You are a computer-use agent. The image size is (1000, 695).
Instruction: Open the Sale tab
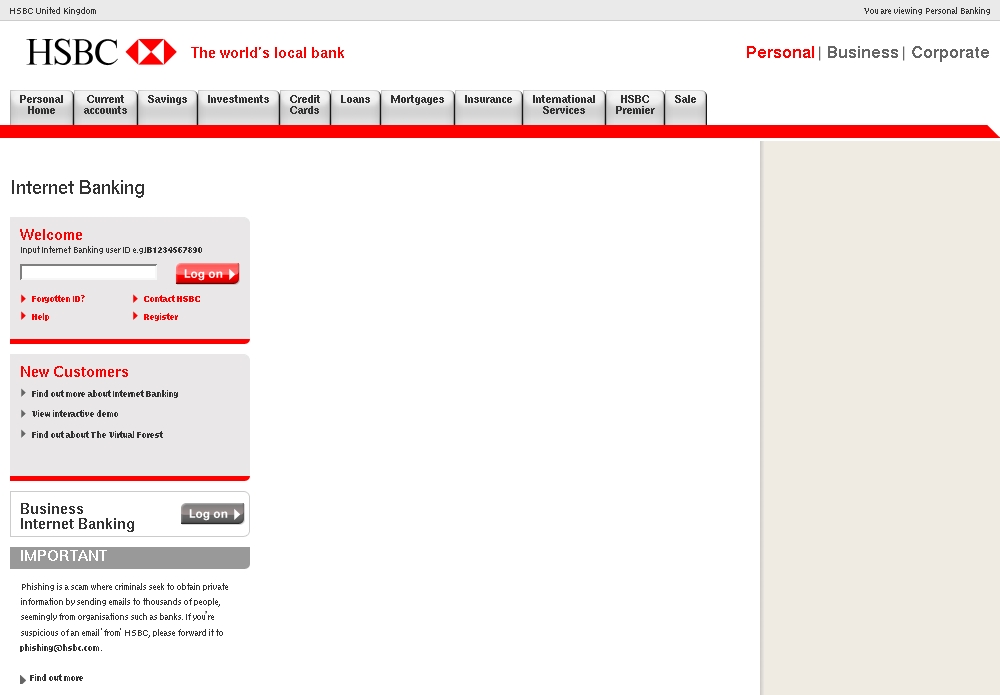tap(686, 107)
